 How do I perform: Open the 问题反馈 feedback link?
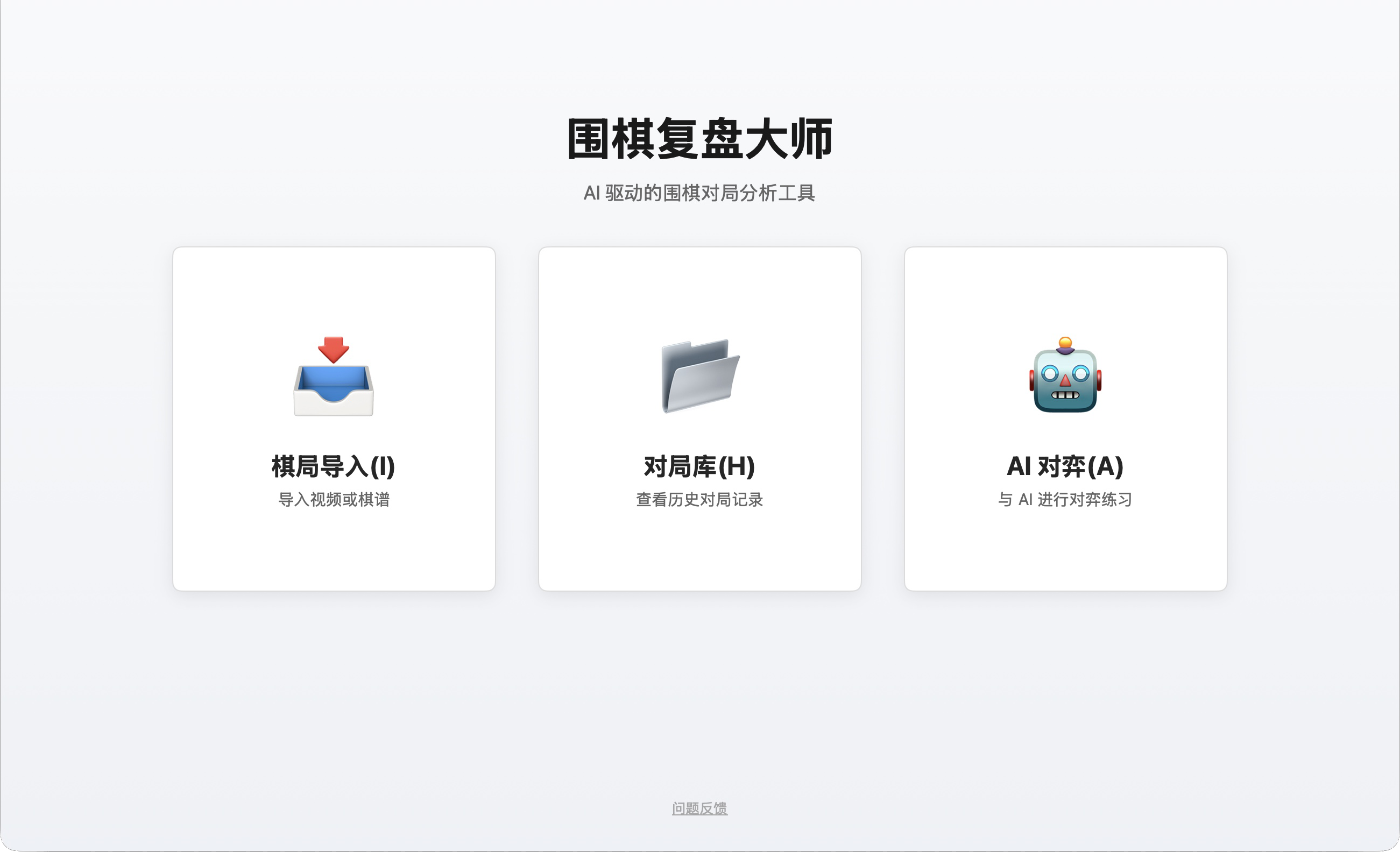(699, 808)
